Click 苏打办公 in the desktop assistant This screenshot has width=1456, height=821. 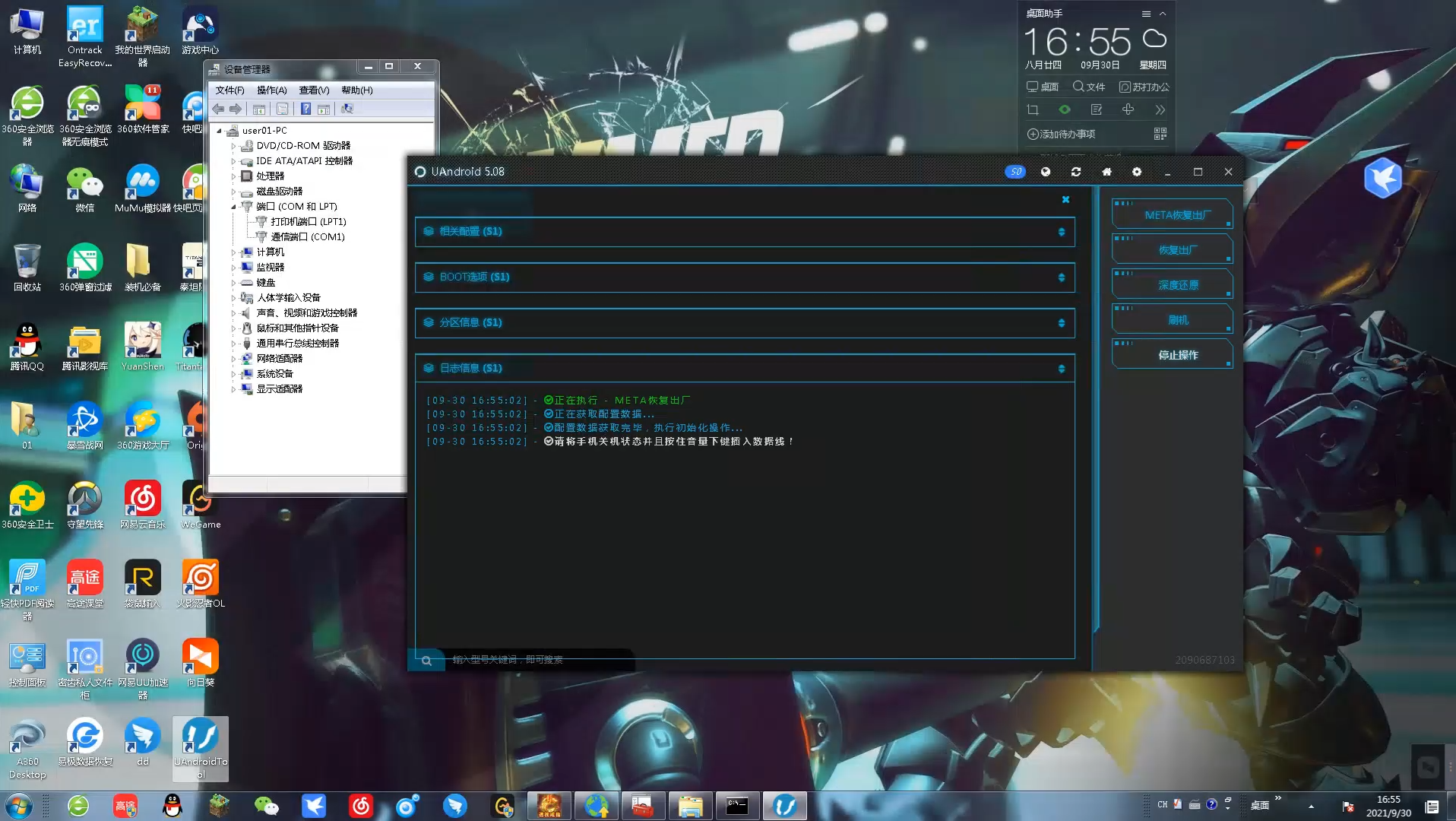pyautogui.click(x=1144, y=87)
